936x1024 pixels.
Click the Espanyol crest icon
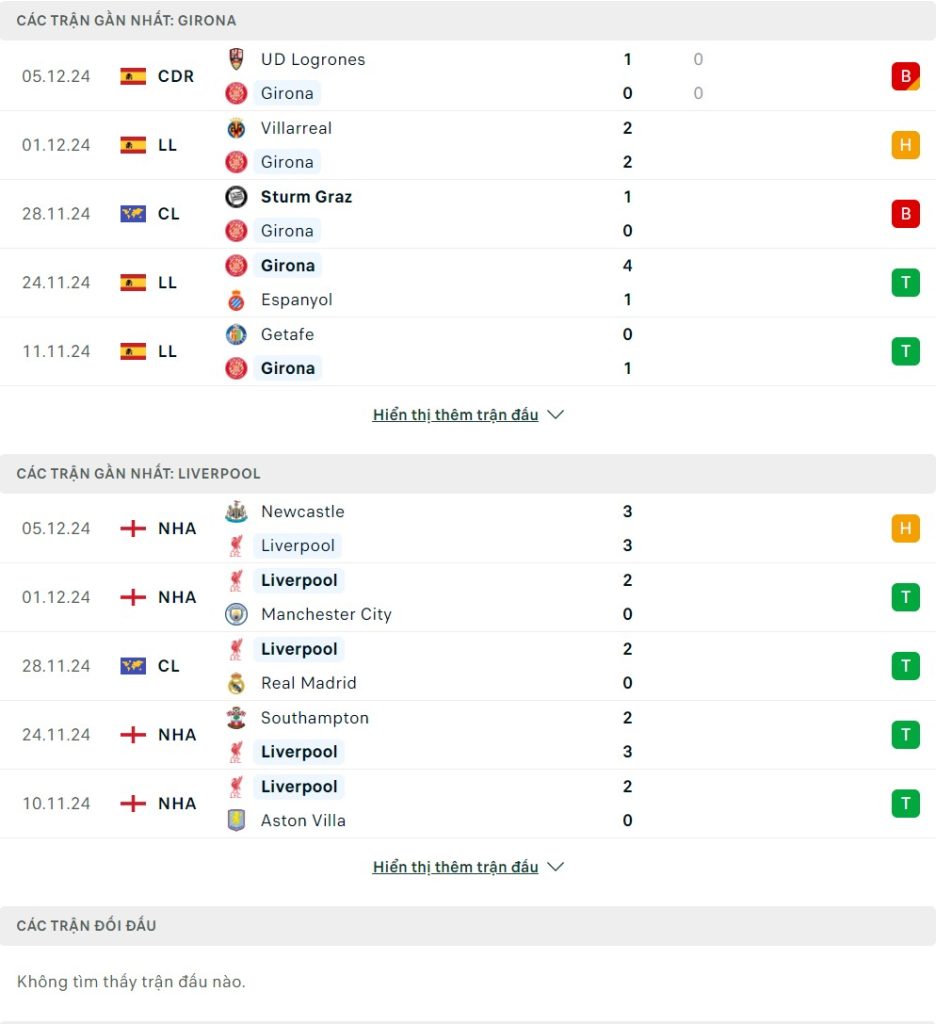(x=236, y=300)
